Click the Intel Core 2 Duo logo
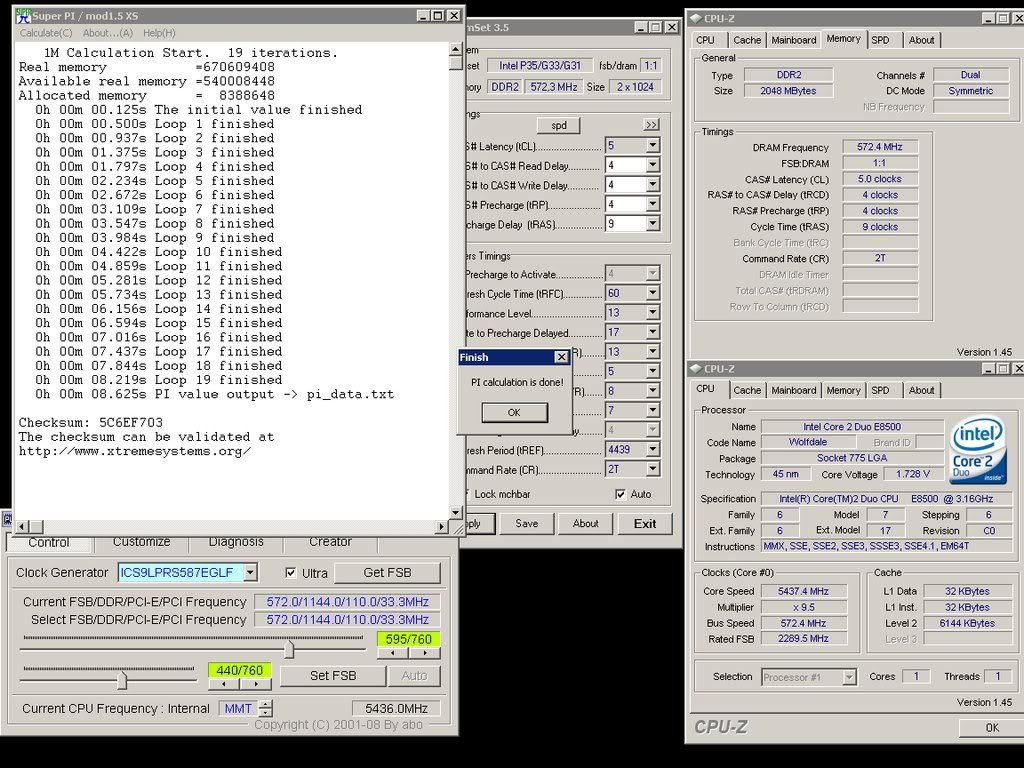The width and height of the screenshot is (1024, 768). click(x=977, y=451)
